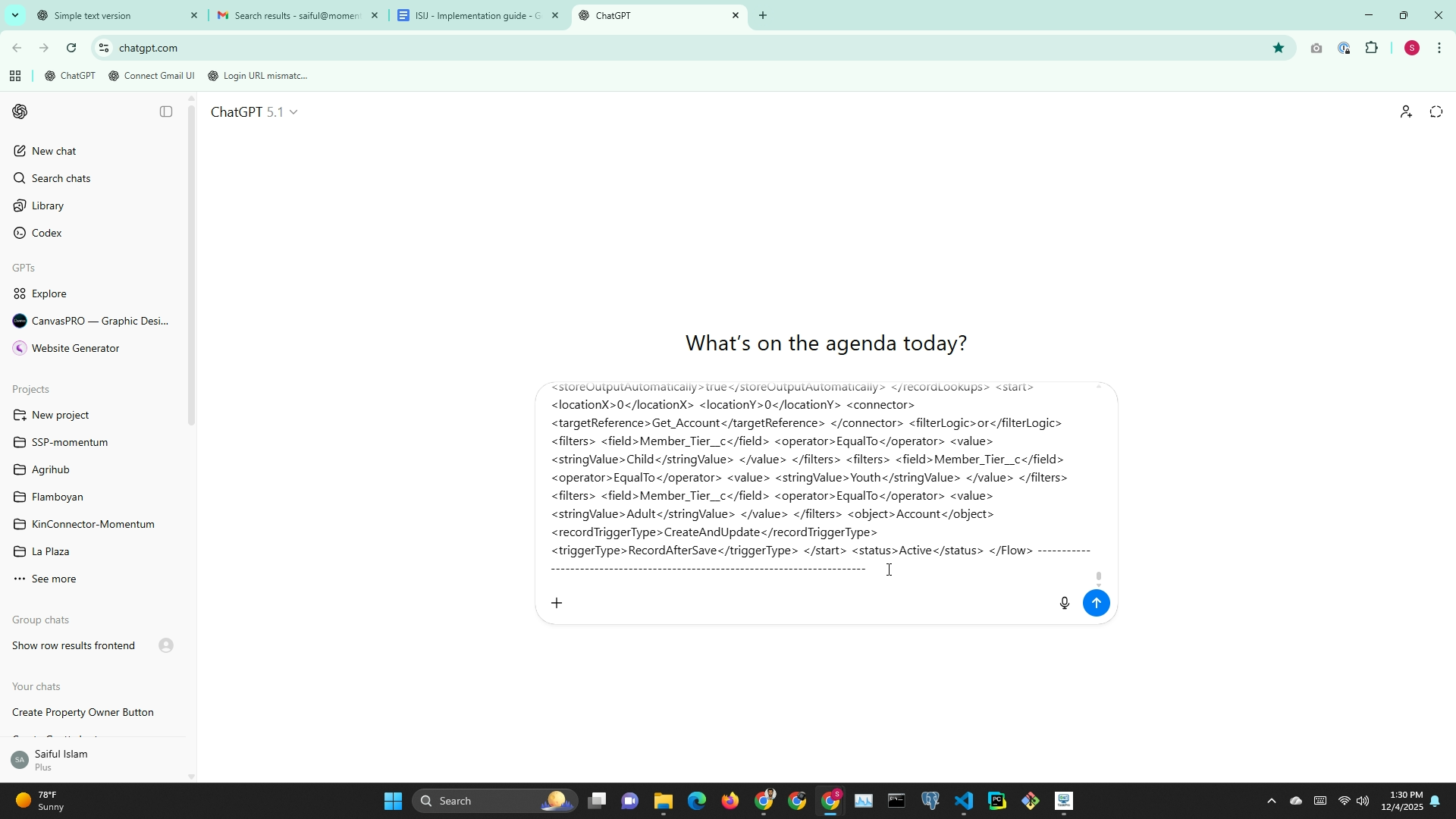Expand the ChatGPT 5.1 model dropdown
Viewport: 1456px width, 819px height.
pos(254,112)
